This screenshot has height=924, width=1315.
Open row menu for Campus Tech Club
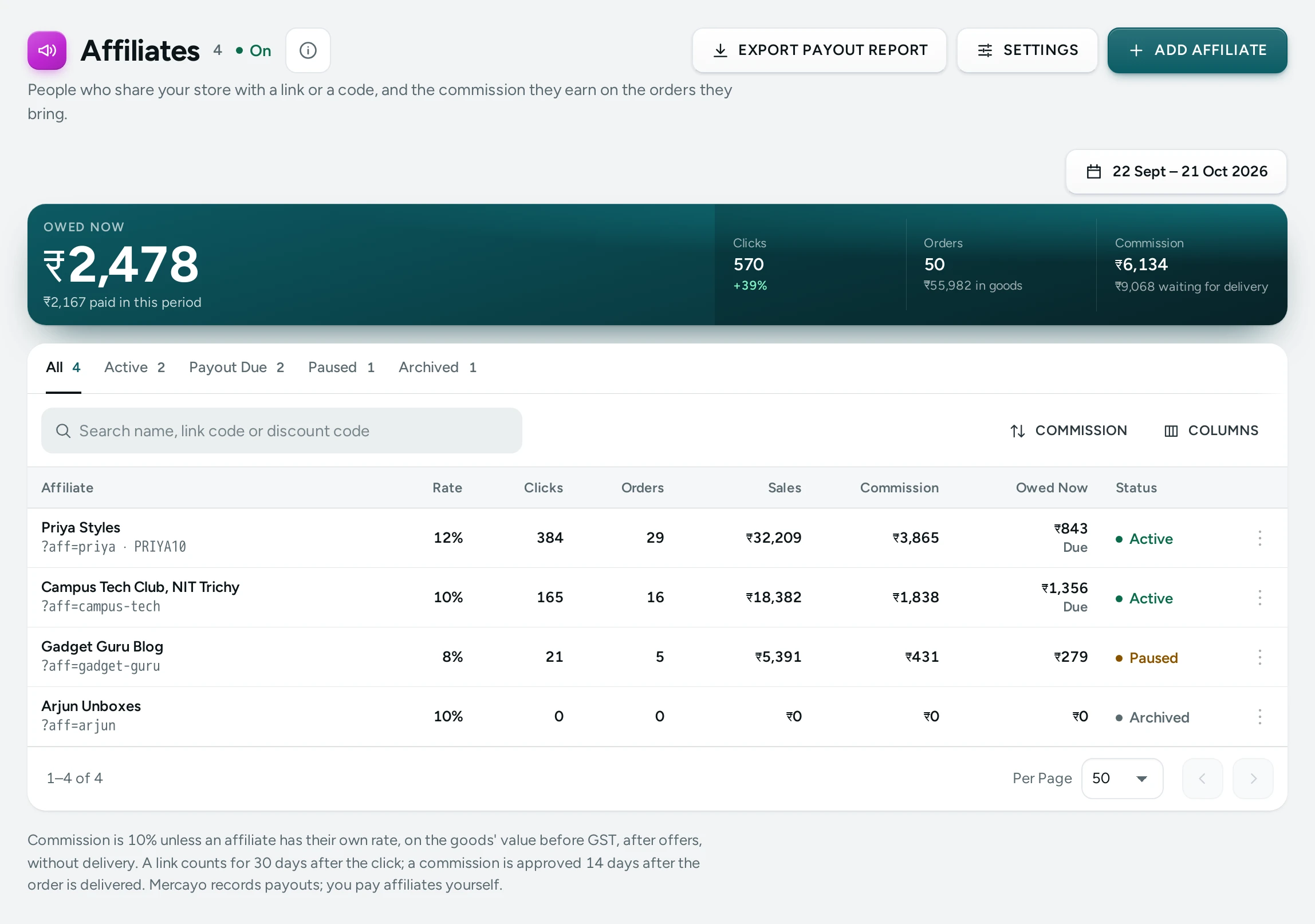point(1259,598)
